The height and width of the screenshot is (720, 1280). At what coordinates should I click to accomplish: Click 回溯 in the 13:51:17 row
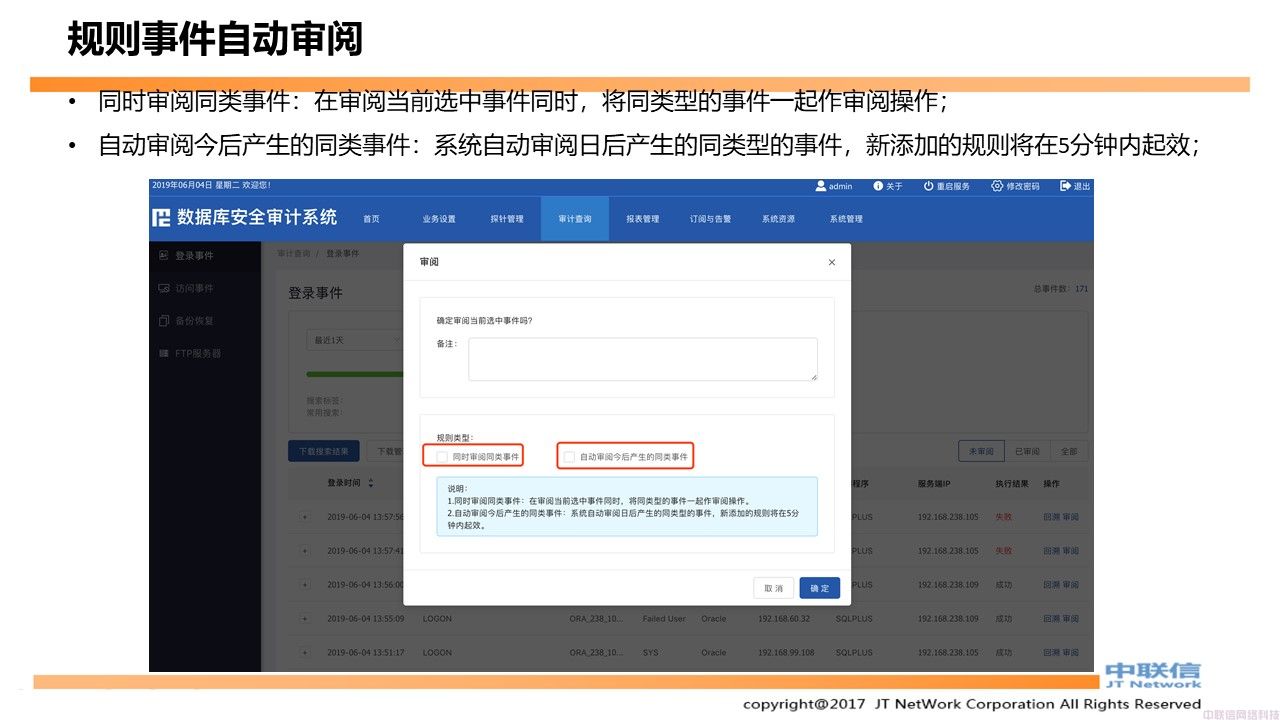pos(1050,653)
